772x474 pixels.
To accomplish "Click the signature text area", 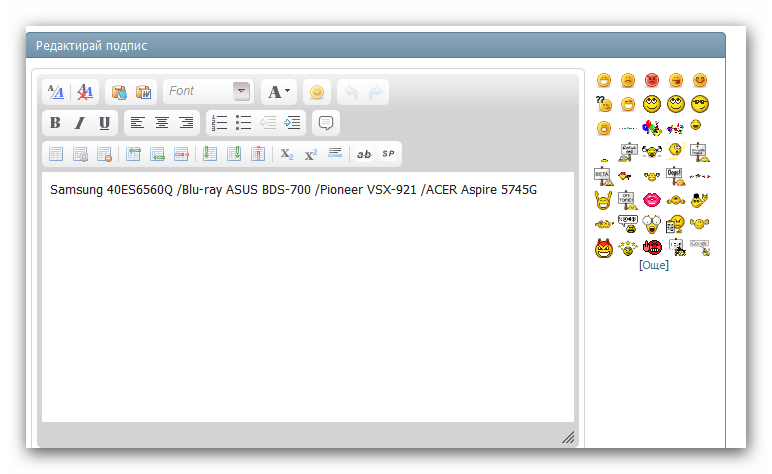I will coord(308,297).
